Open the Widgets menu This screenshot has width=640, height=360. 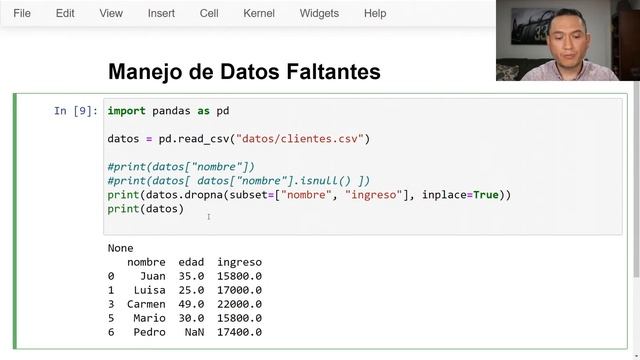click(x=319, y=13)
